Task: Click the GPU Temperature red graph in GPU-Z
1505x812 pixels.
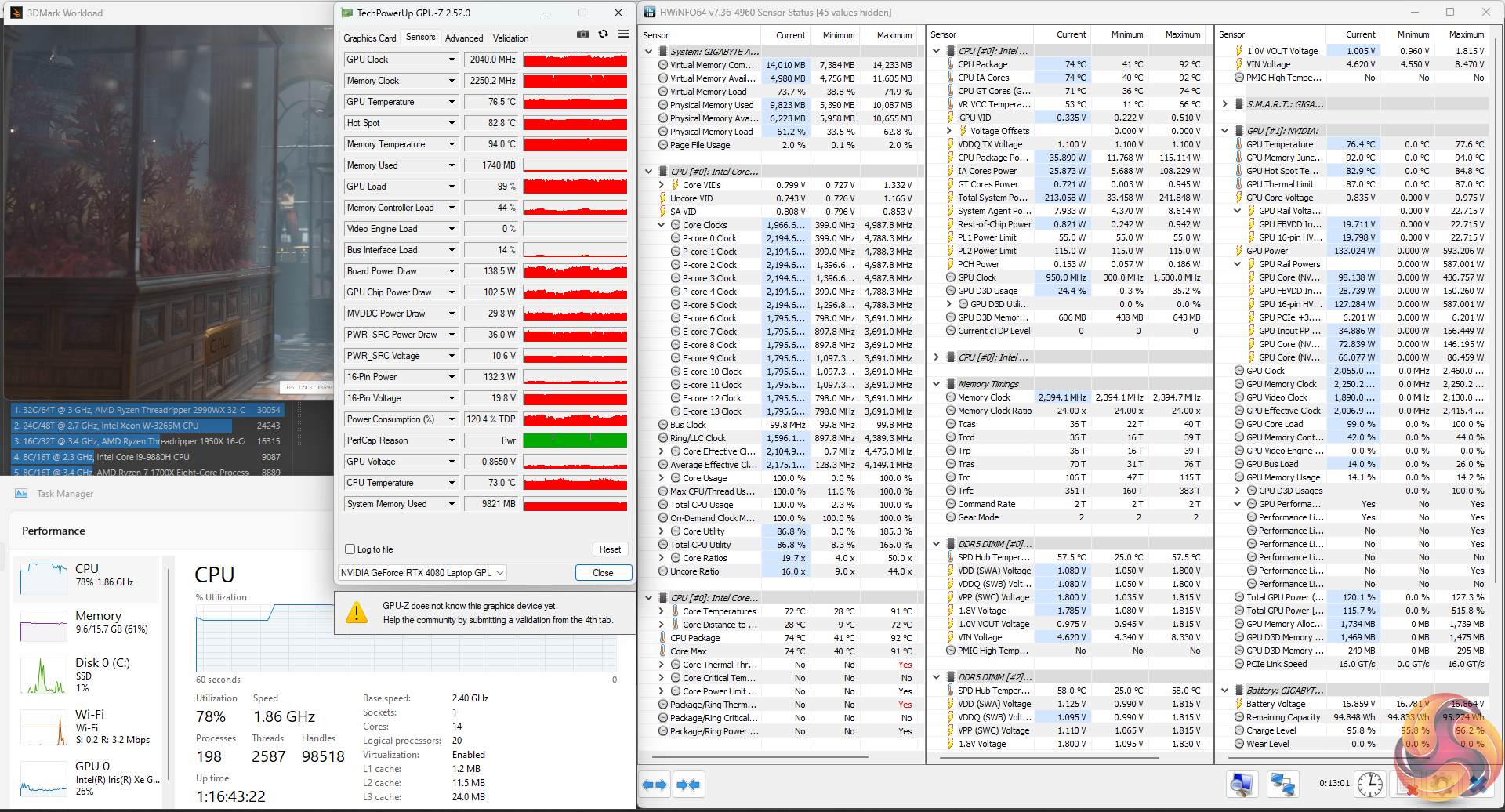Action: coord(575,102)
